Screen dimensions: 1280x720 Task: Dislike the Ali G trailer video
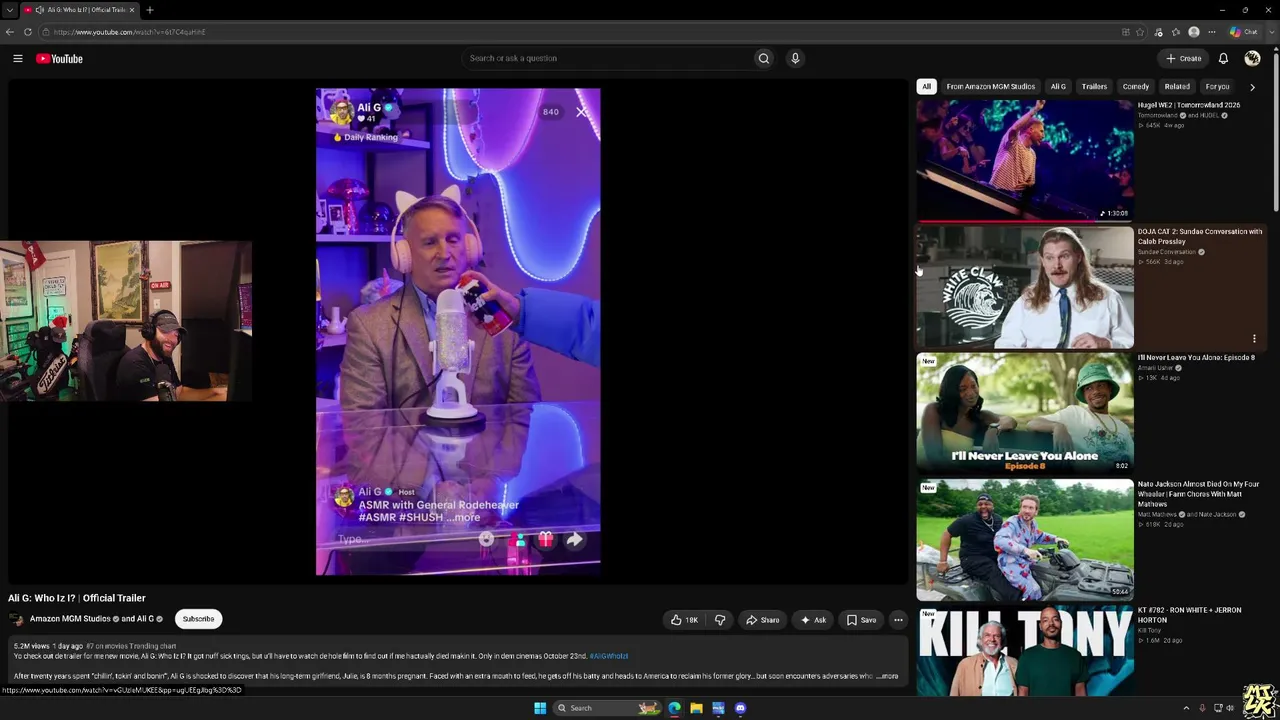coord(720,620)
